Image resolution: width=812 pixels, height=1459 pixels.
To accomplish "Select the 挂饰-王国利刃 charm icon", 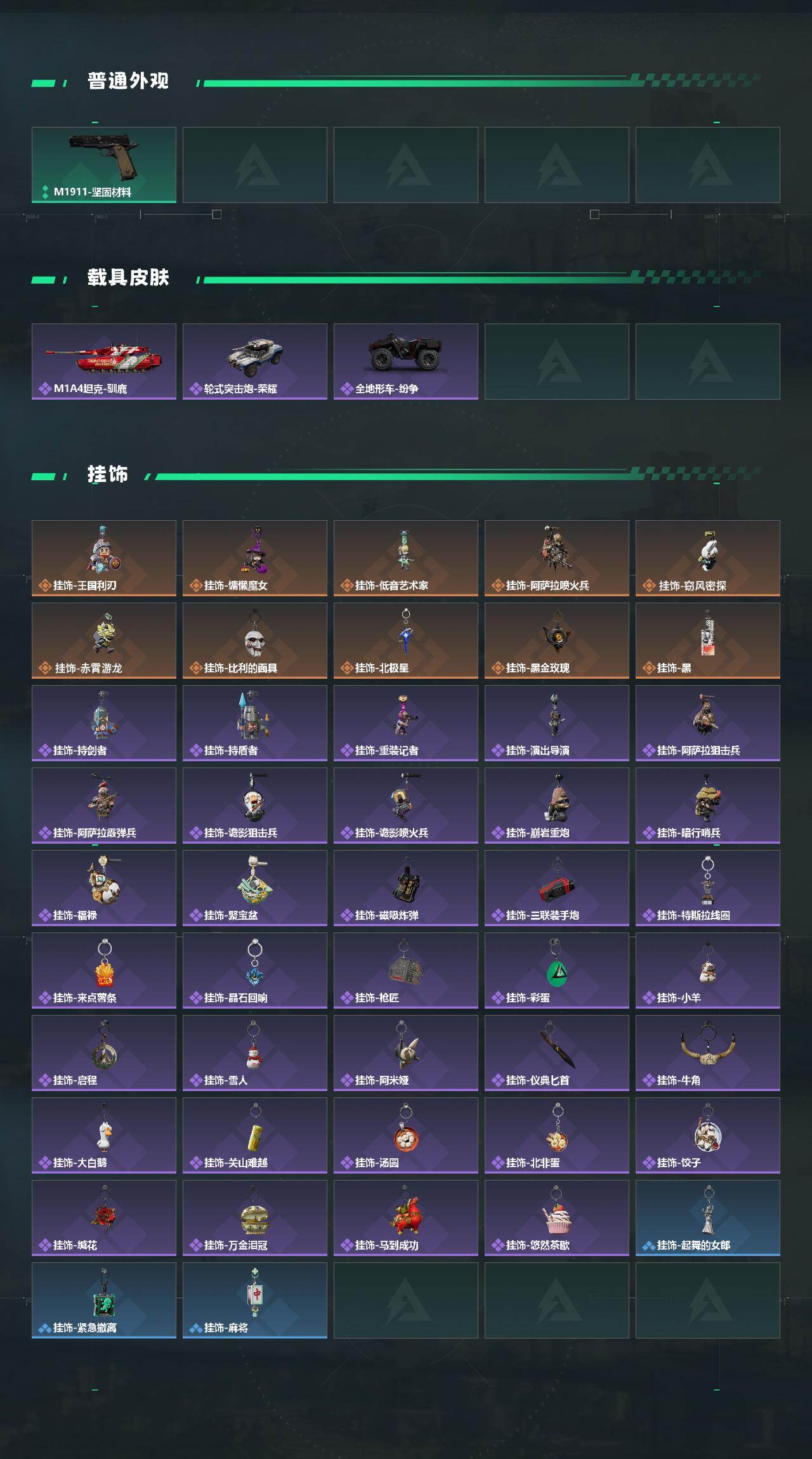I will [x=104, y=558].
